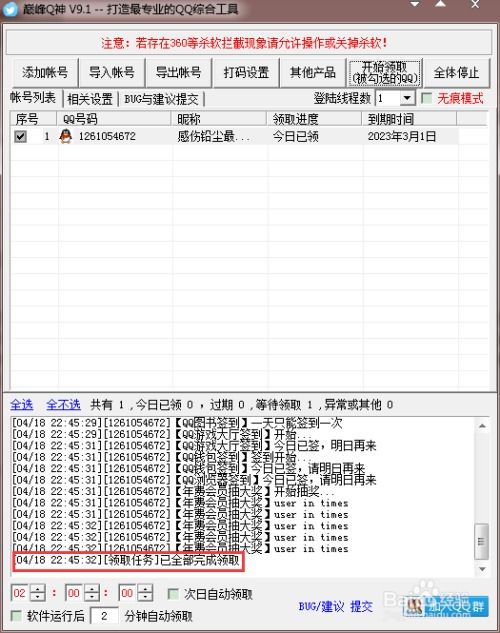Click 全不选 link
This screenshot has height=633, width=500.
pyautogui.click(x=63, y=404)
